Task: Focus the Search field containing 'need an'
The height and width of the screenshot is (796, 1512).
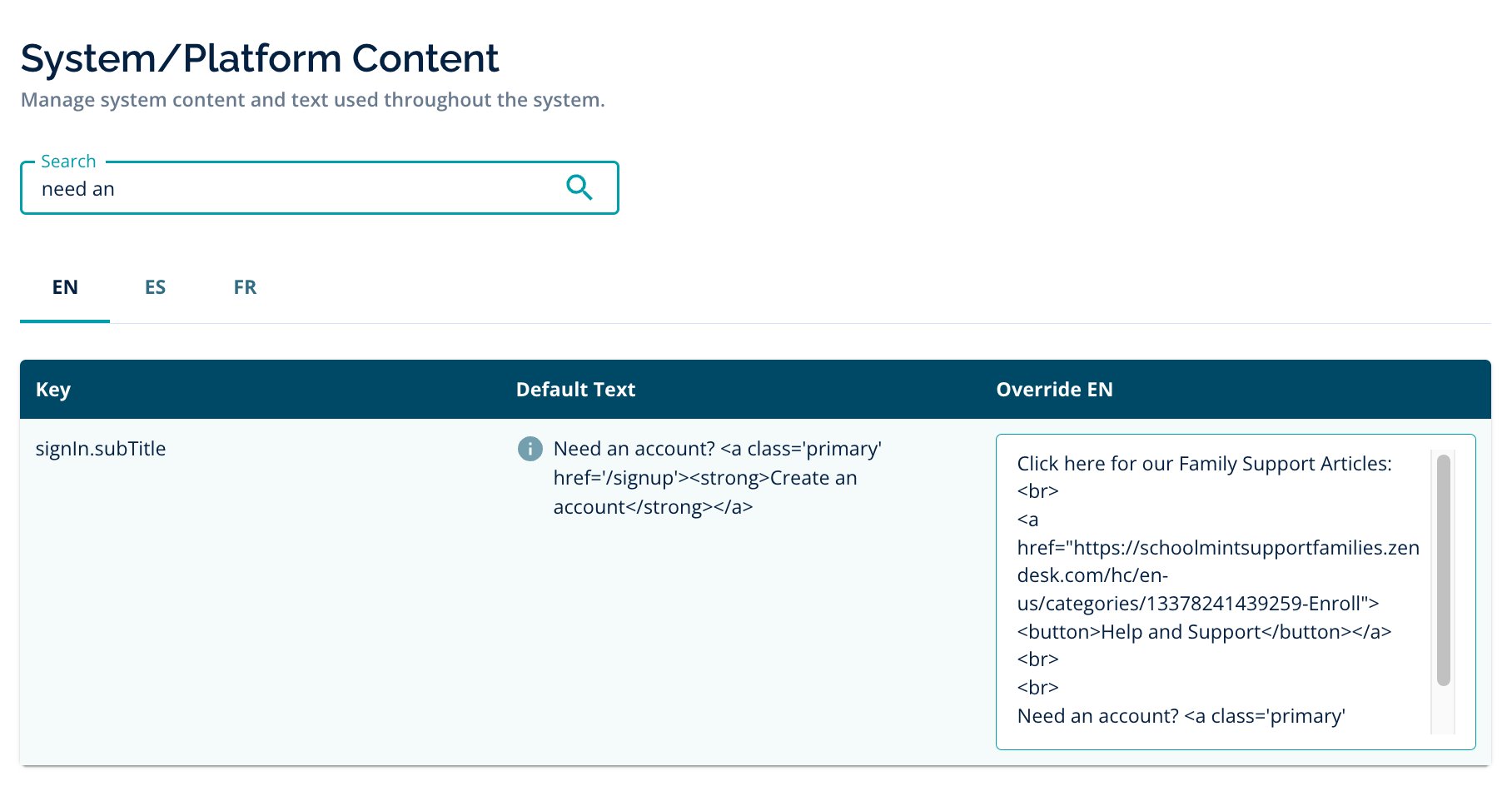Action: click(x=291, y=189)
